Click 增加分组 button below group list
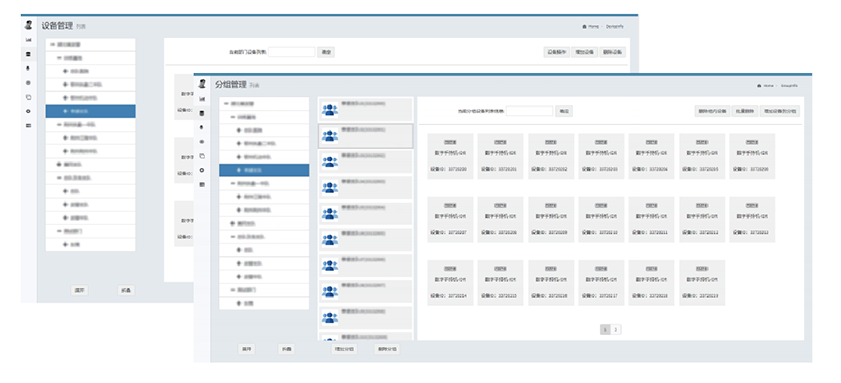Screen dimensions: 841x383 pos(344,349)
